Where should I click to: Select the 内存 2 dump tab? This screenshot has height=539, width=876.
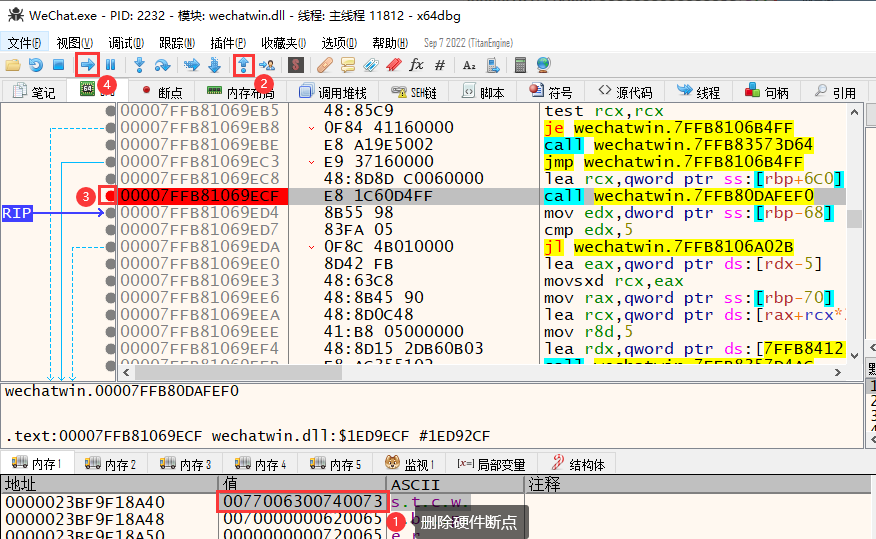pos(110,464)
